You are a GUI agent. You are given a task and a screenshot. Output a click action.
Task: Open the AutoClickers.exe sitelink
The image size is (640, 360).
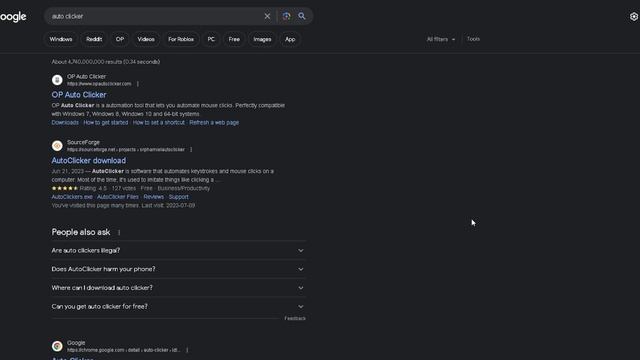point(72,197)
